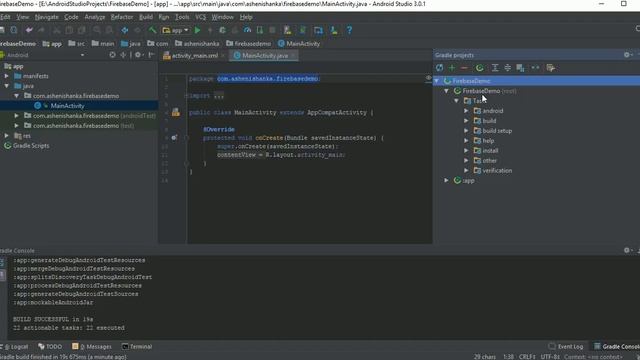Viewport: 640px width, 360px height.
Task: Click Collapse All in Gradle panel
Action: point(507,68)
